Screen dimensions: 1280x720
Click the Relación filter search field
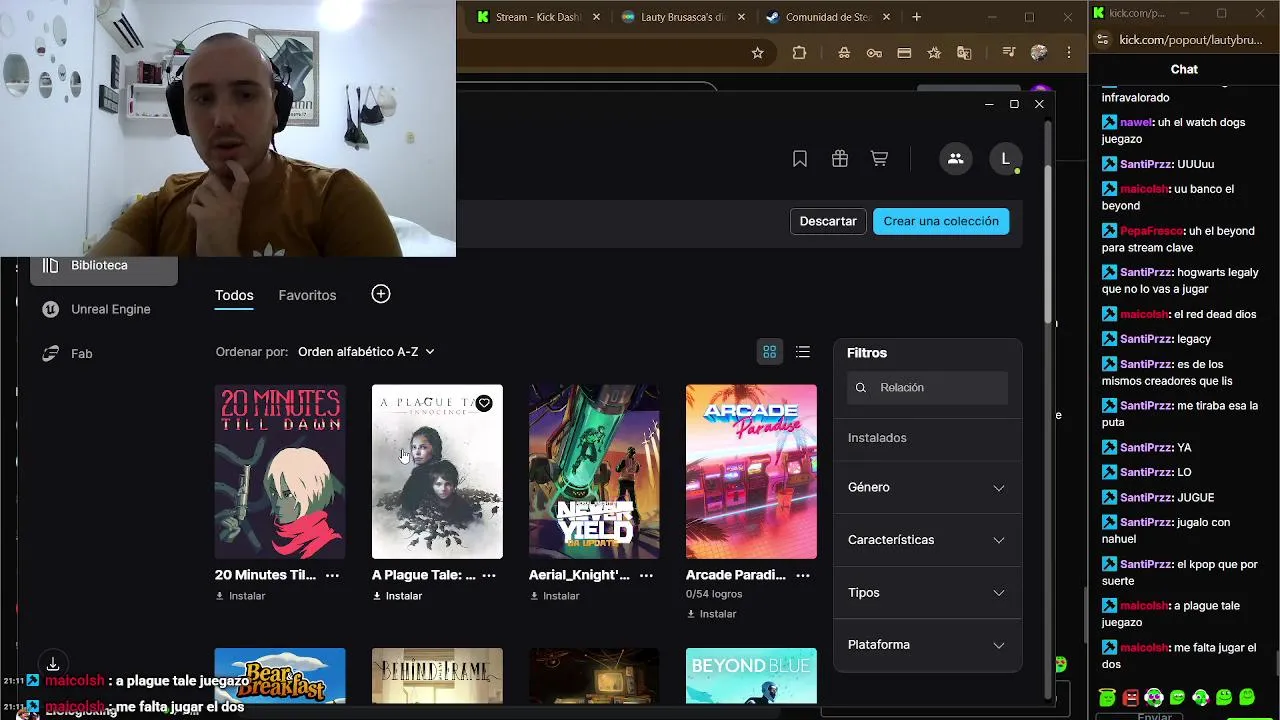click(927, 387)
